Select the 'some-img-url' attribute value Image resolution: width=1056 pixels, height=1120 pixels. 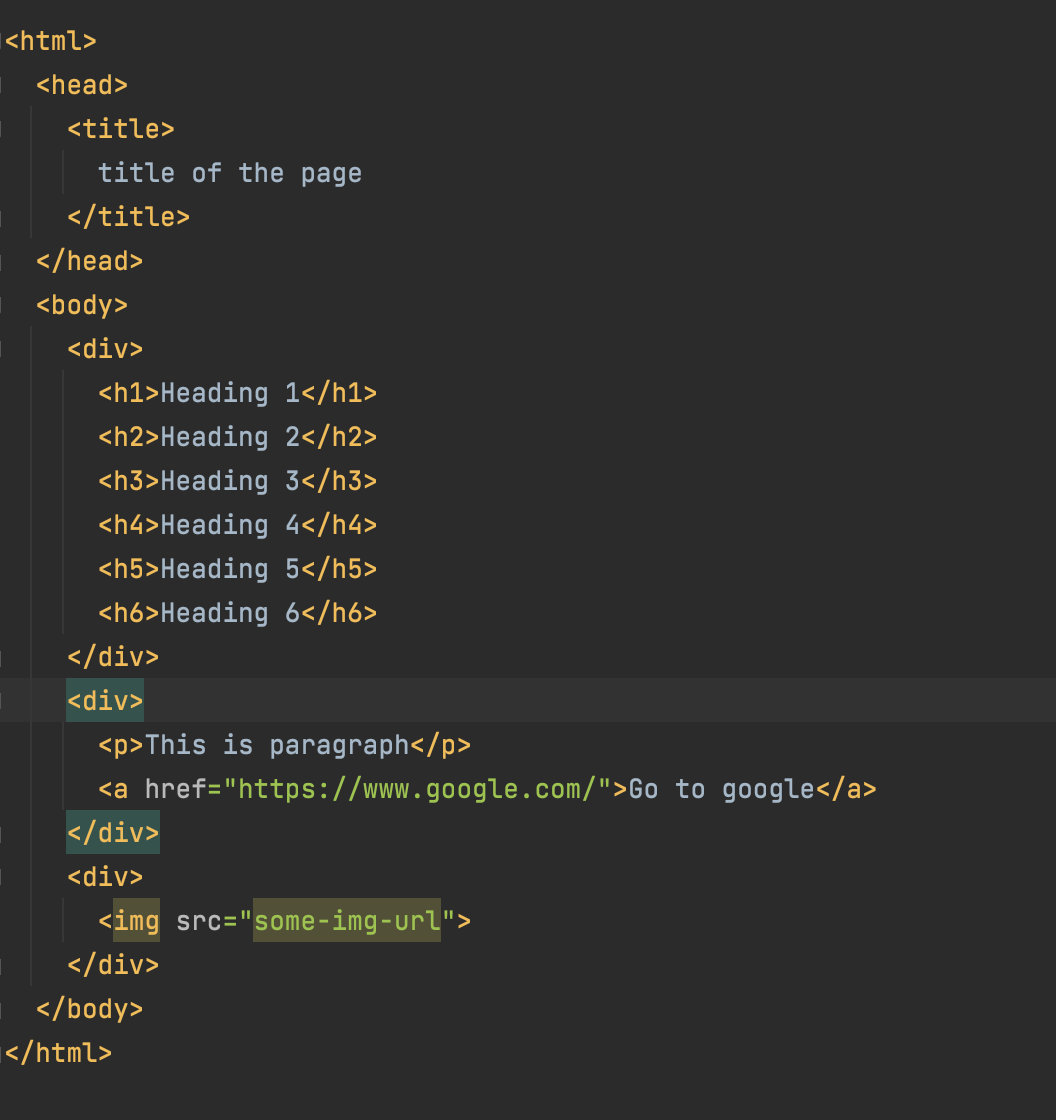346,920
